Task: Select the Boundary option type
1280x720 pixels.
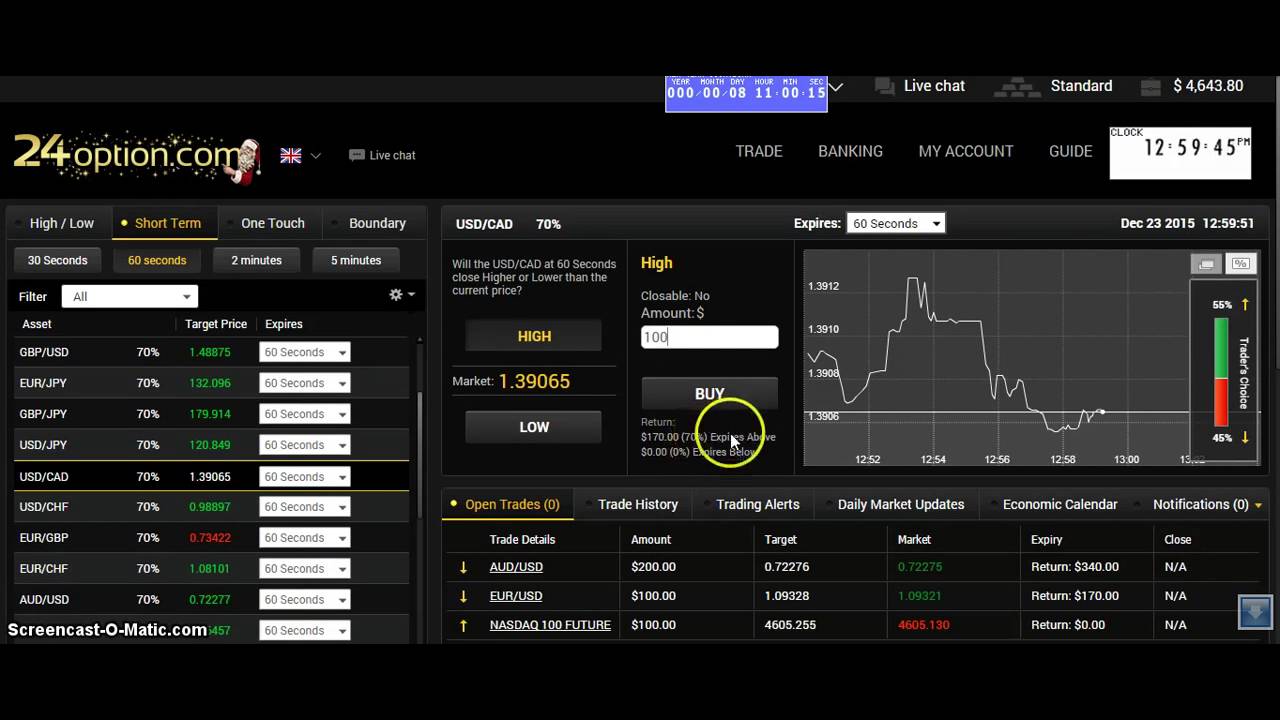Action: pyautogui.click(x=377, y=223)
